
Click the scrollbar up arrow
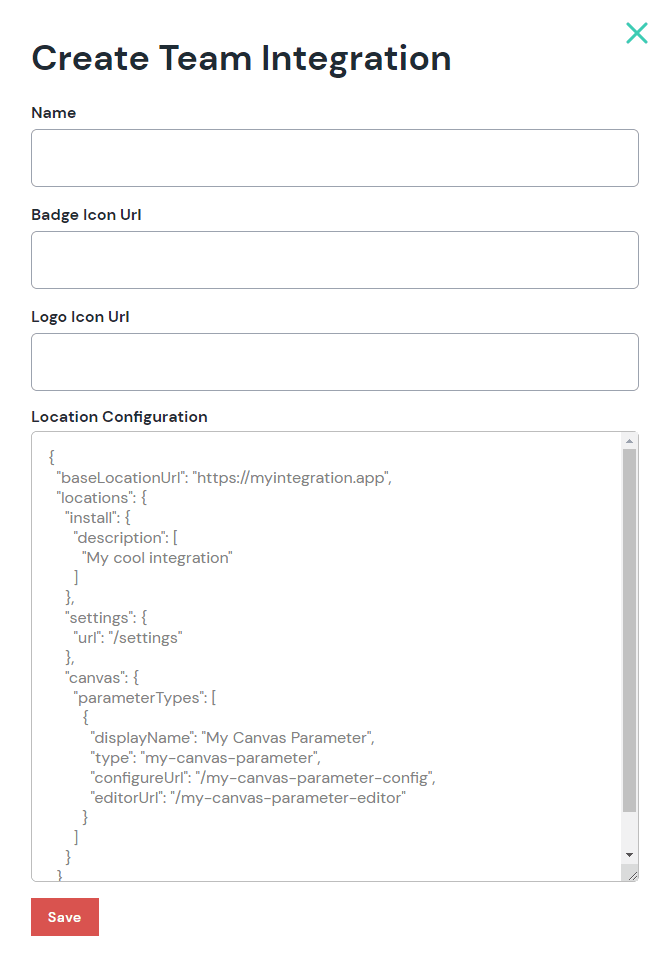pos(630,440)
